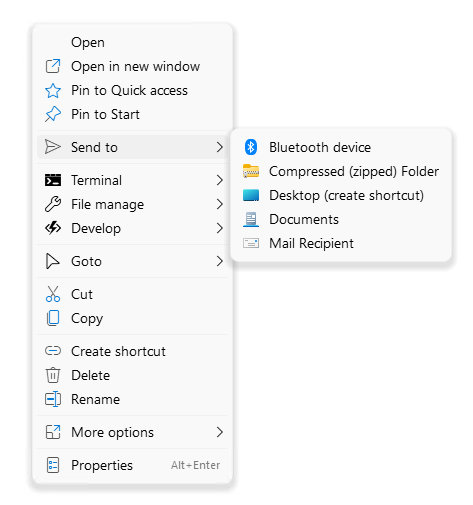Screen dimensions: 473x505
Task: Click the scissors Cut icon
Action: [53, 294]
